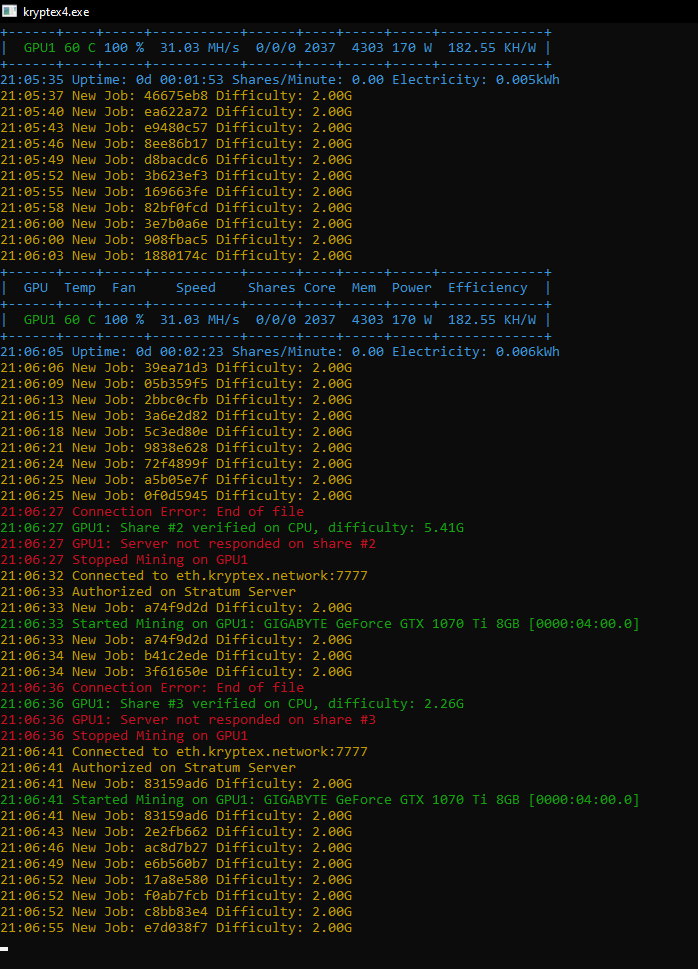
Task: Click the Power column header
Action: point(411,288)
